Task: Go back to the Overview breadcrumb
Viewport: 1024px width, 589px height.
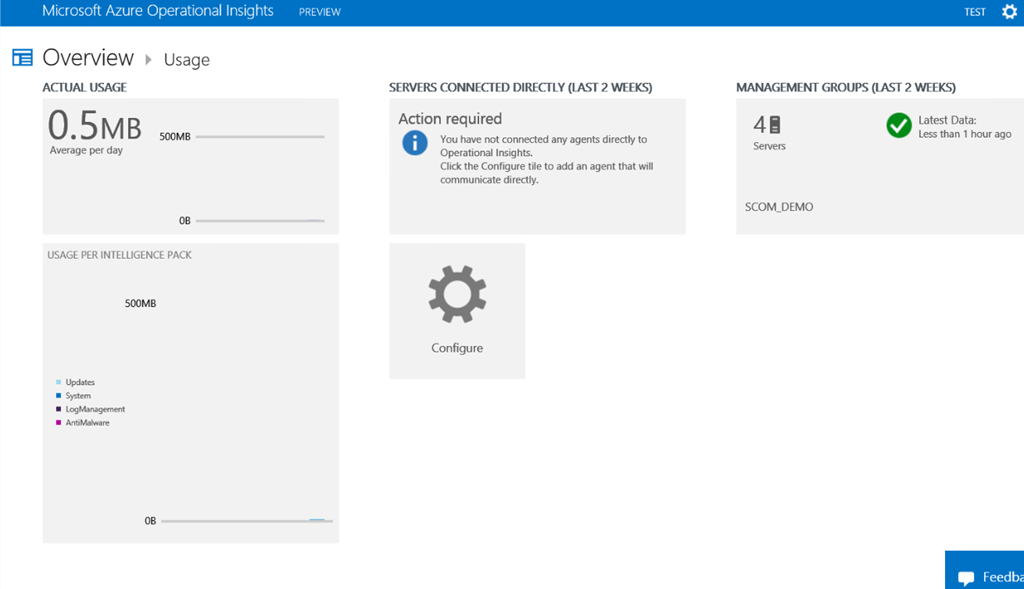Action: pyautogui.click(x=88, y=58)
